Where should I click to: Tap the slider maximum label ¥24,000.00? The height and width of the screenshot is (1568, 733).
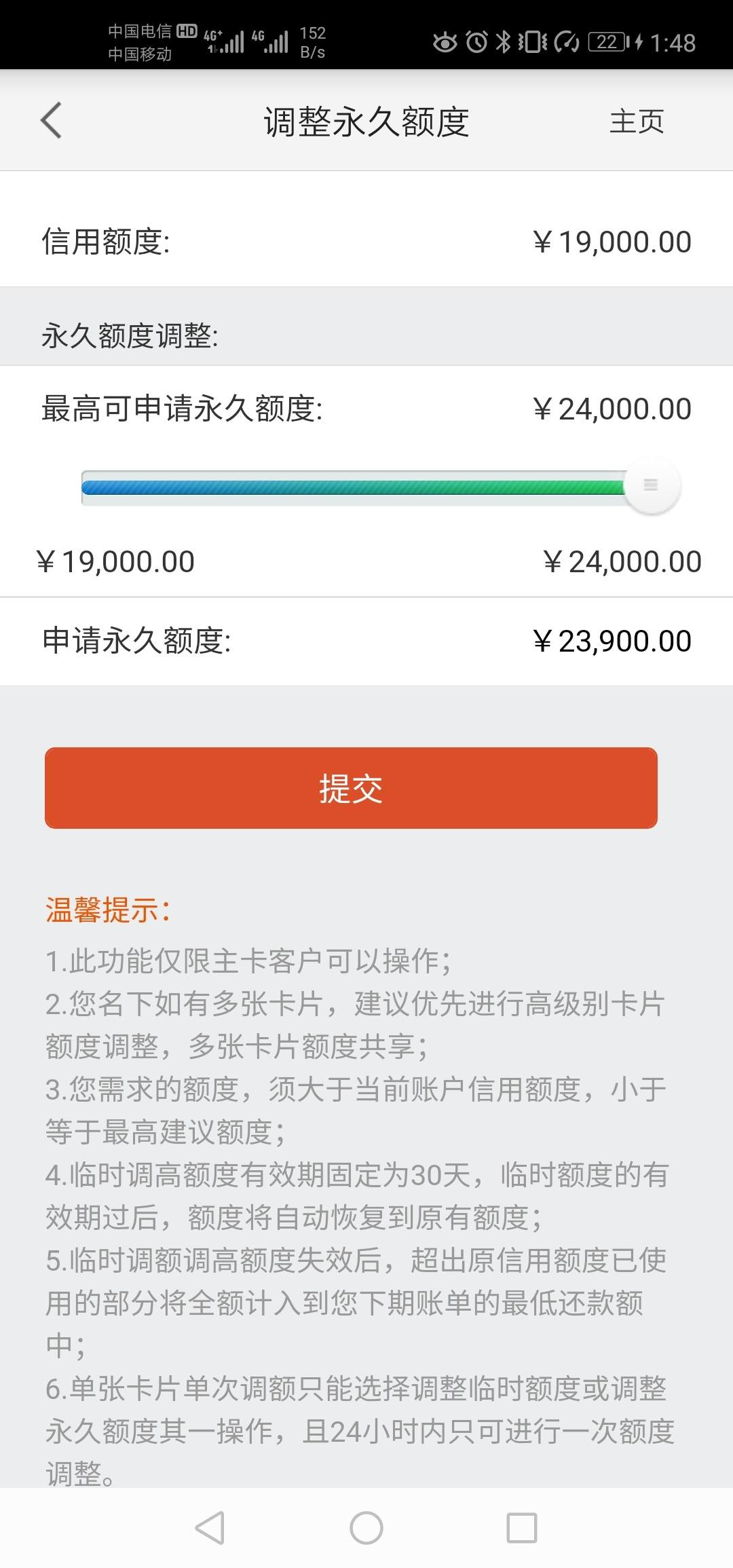point(622,562)
